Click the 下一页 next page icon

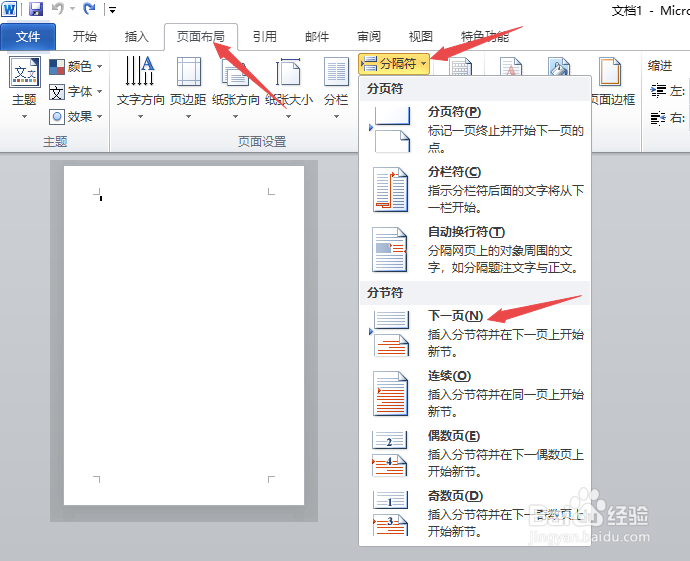pos(390,334)
